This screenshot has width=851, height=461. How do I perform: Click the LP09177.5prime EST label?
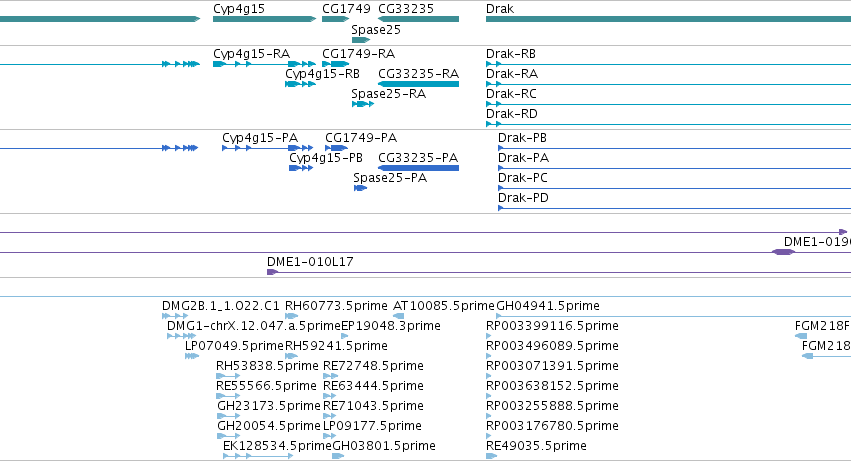click(x=372, y=427)
